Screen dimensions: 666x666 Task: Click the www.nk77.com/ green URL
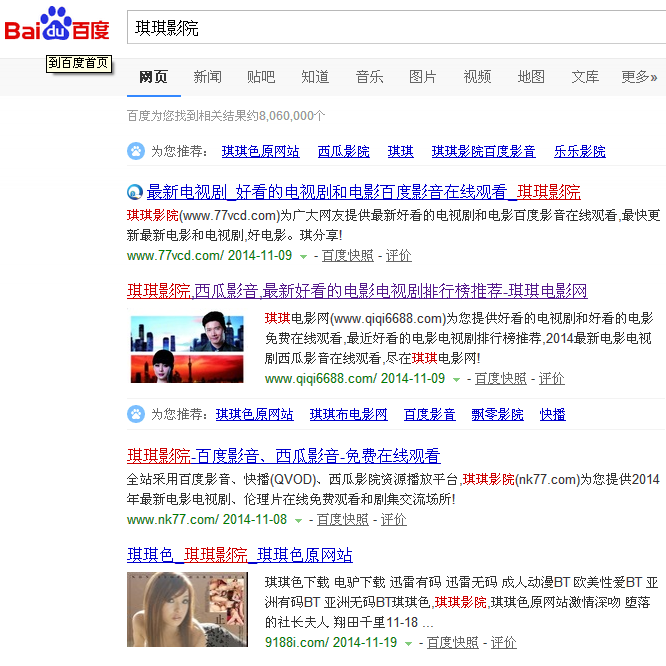pos(172,520)
